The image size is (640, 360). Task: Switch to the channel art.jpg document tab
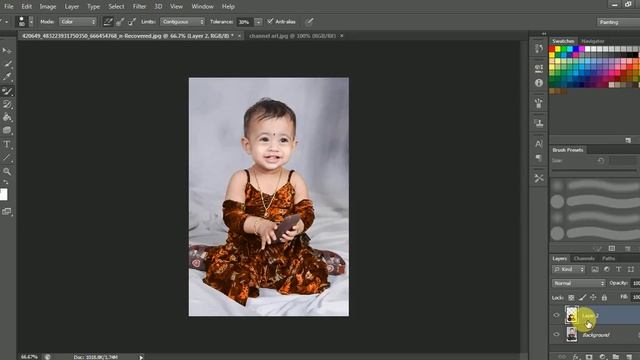pyautogui.click(x=292, y=36)
